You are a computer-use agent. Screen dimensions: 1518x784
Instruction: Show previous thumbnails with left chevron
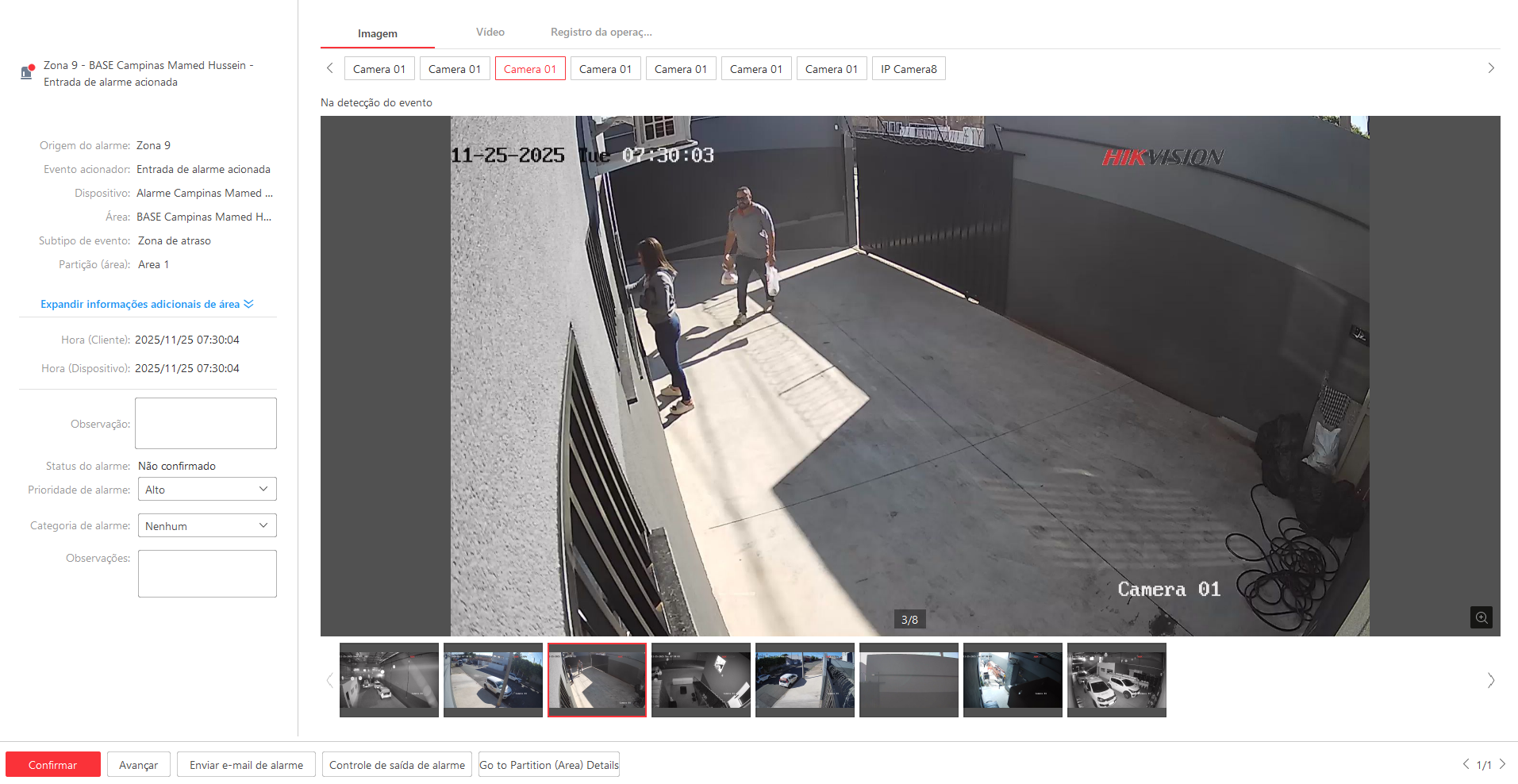tap(330, 681)
